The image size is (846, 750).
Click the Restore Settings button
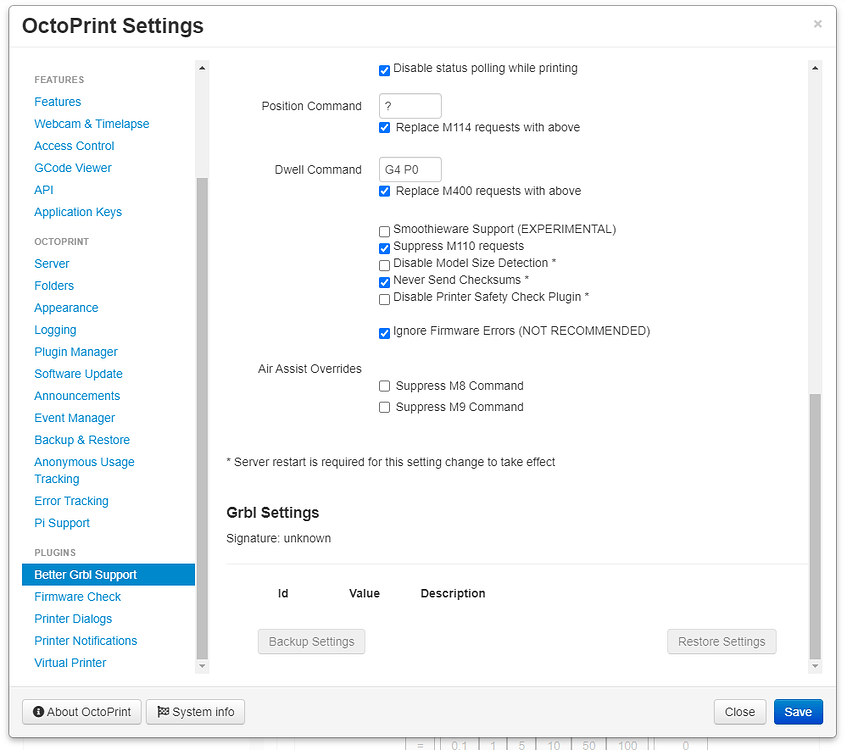point(721,641)
